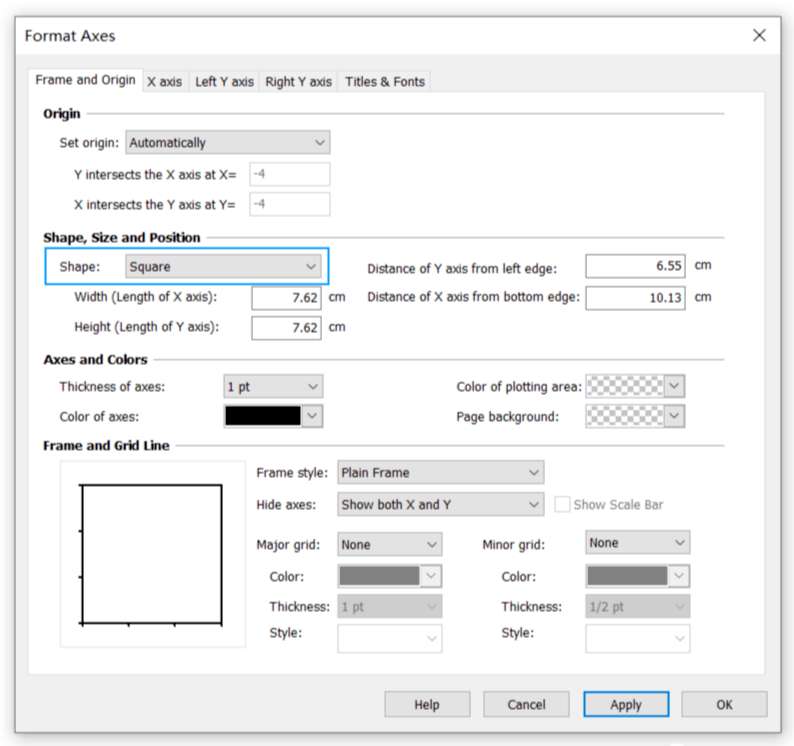
Task: Change the Page background color
Action: (634, 416)
